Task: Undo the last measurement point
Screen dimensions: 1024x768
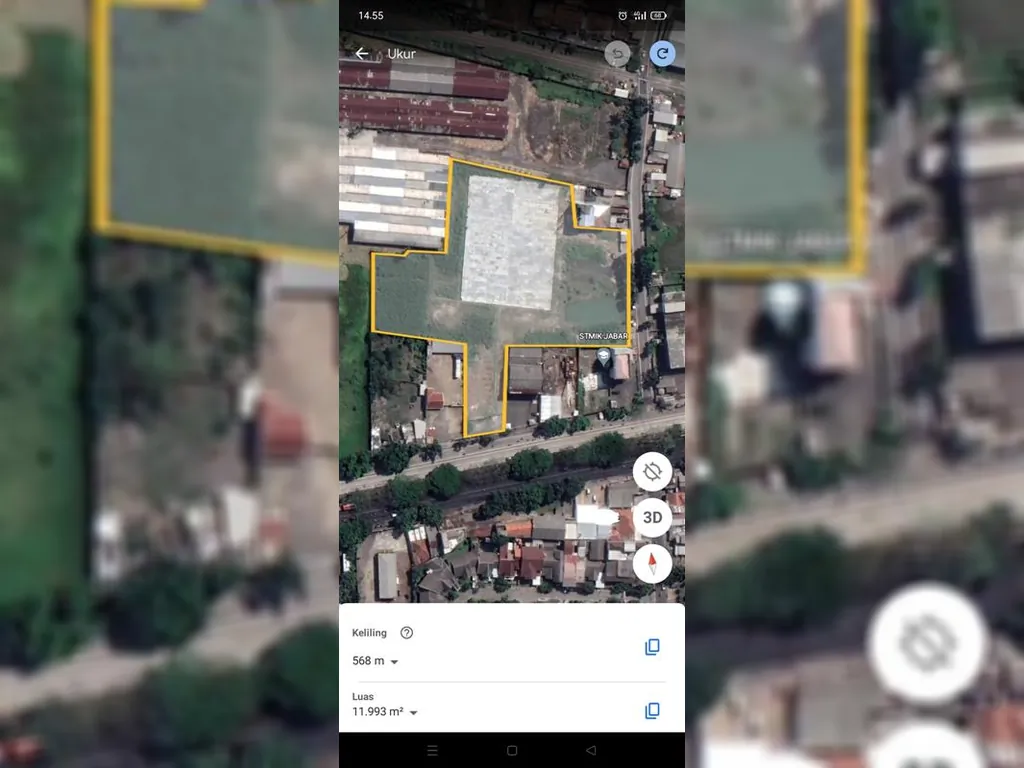Action: coord(618,54)
